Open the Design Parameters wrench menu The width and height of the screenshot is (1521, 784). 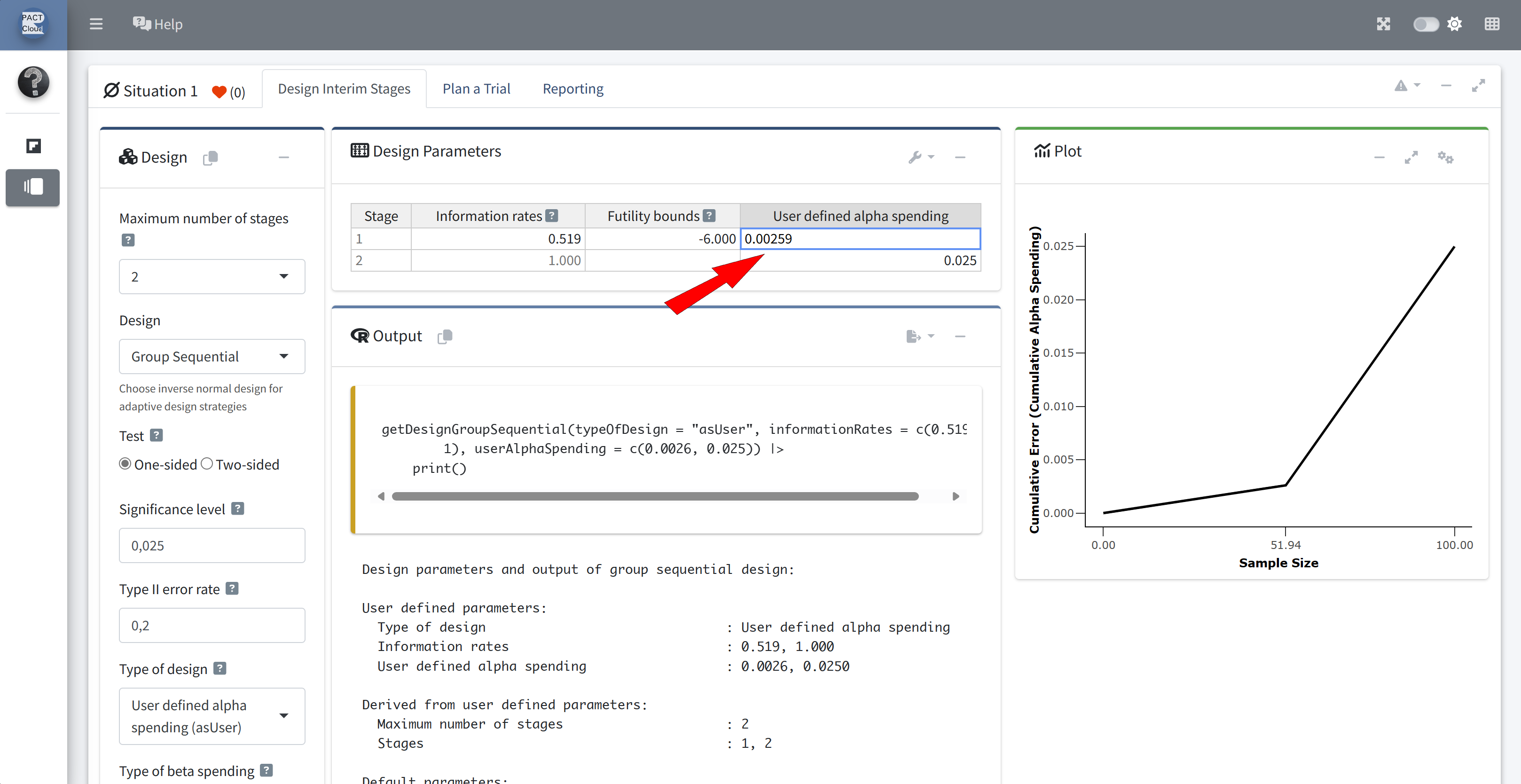tap(920, 157)
